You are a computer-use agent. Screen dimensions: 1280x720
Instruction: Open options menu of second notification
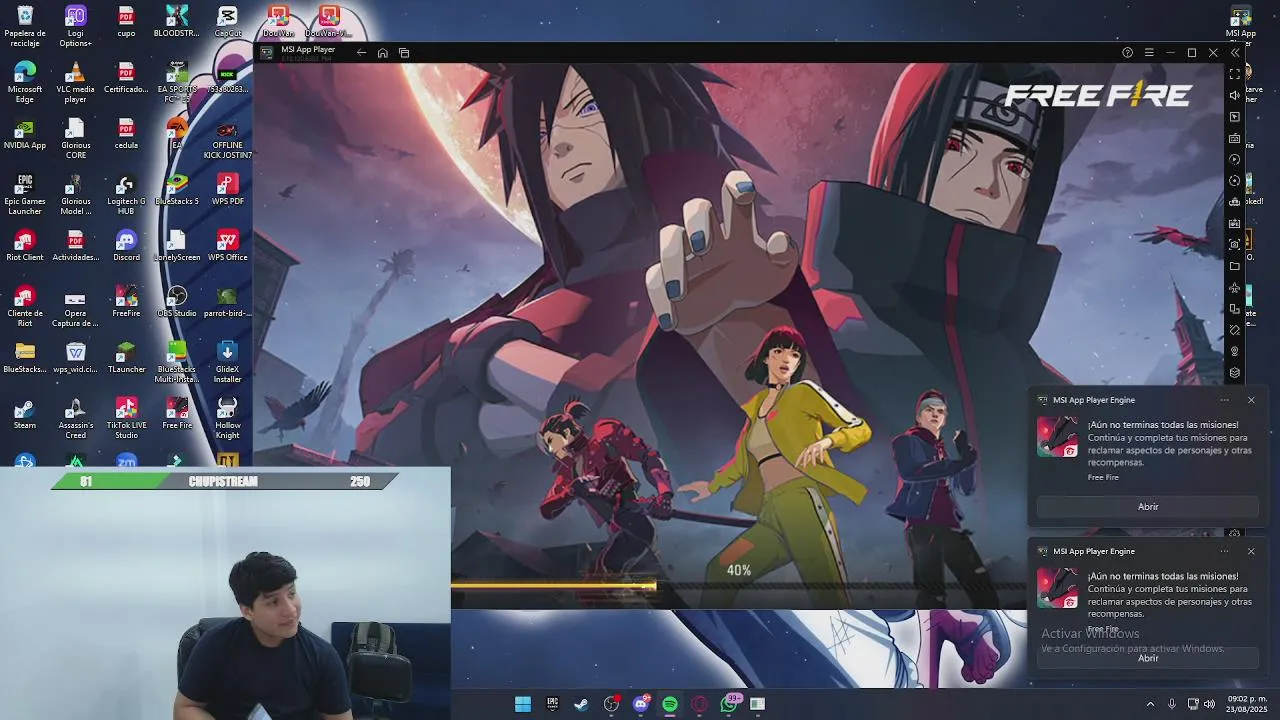1224,551
